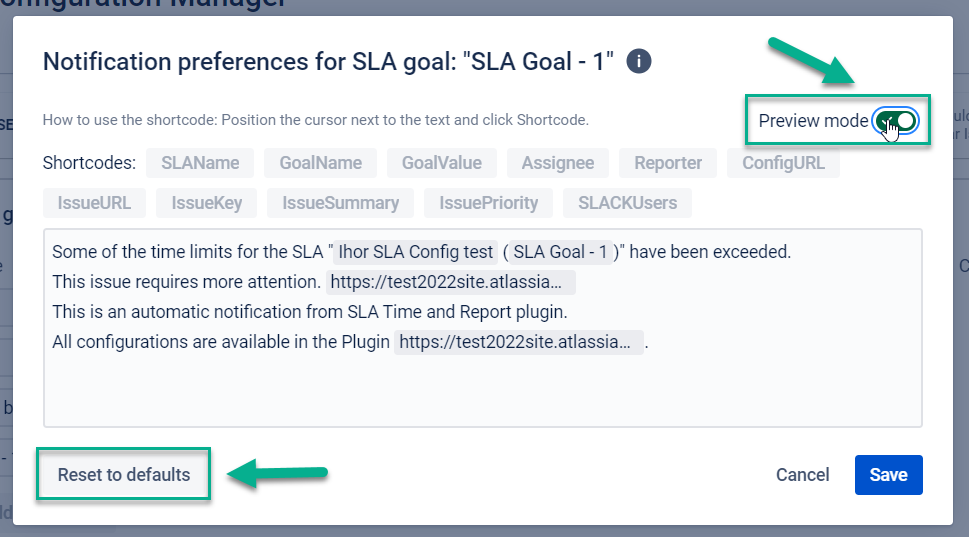969x537 pixels.
Task: Insert the Assignee shortcode
Action: point(557,163)
